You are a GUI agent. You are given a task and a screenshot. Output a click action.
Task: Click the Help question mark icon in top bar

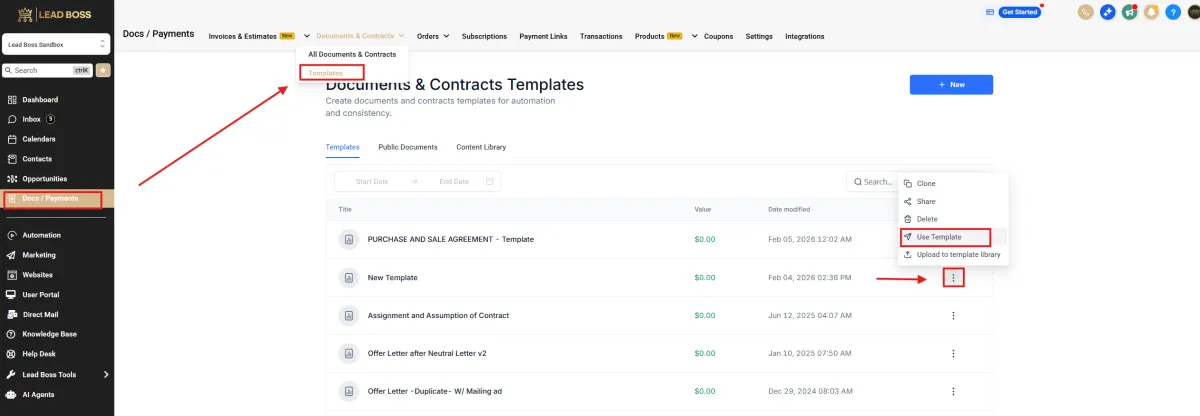(x=1173, y=12)
